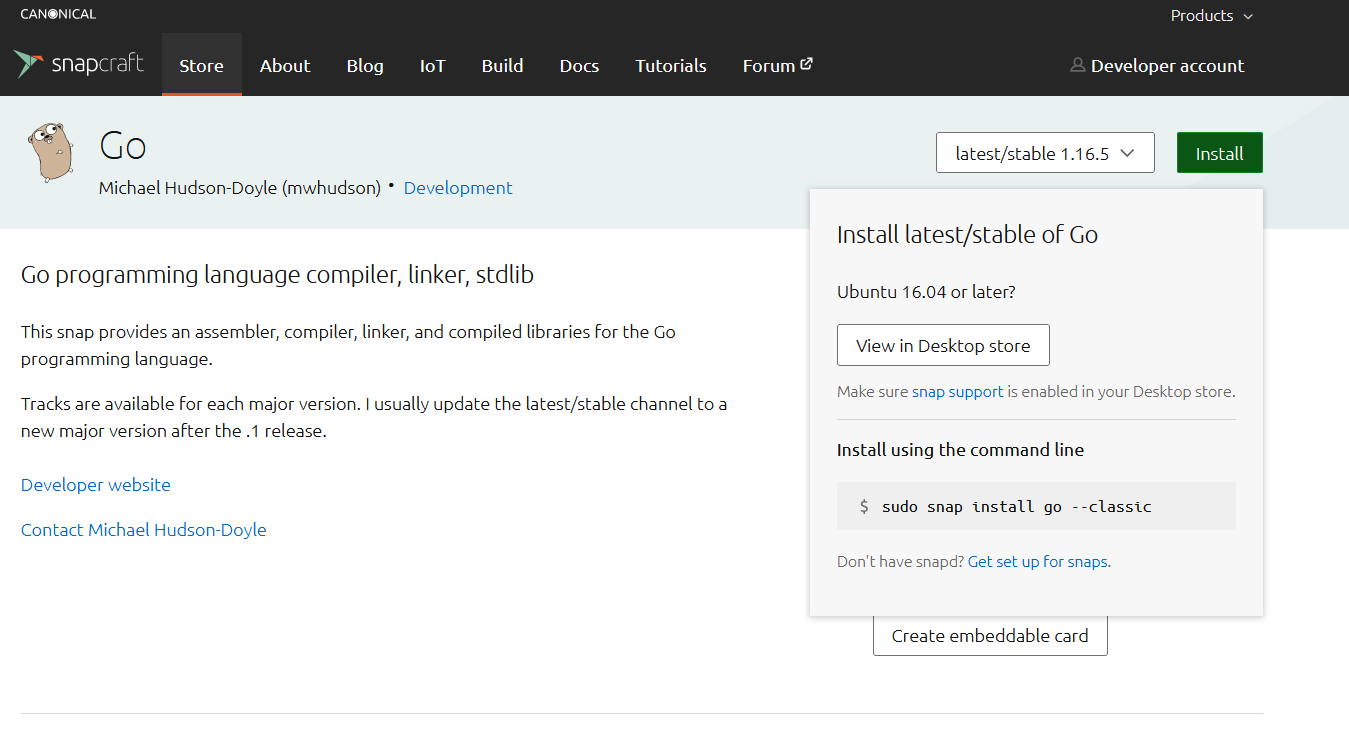Open the Development category link
This screenshot has height=738, width=1349.
click(x=458, y=188)
